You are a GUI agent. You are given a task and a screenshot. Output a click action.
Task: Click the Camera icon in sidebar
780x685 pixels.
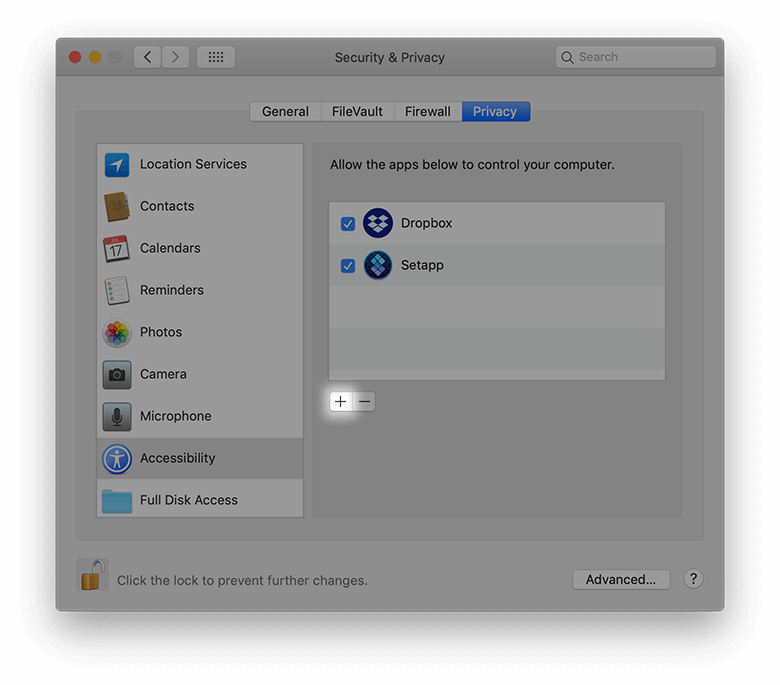[x=117, y=375]
